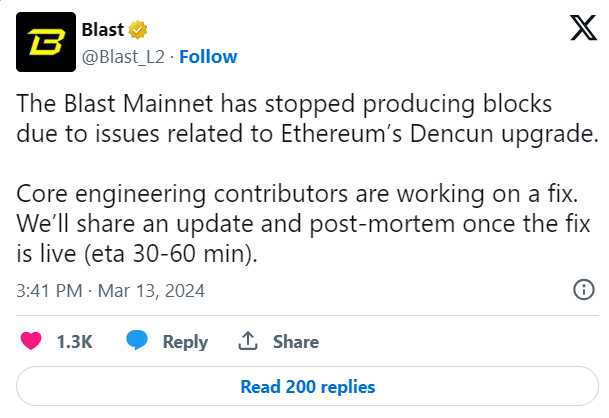
Task: Click the Share label
Action: [x=296, y=342]
